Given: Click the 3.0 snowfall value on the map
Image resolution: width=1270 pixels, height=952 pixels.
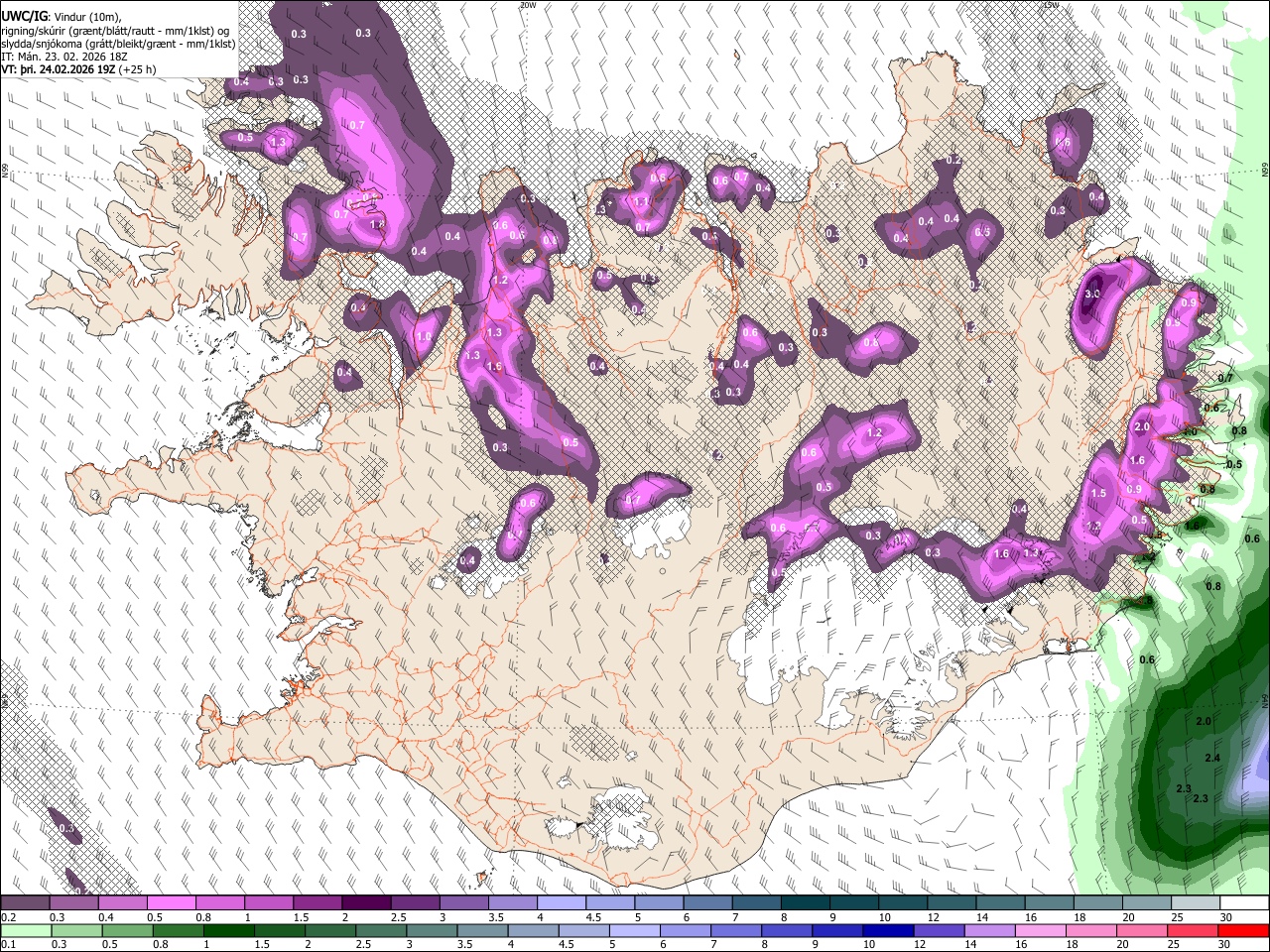Looking at the screenshot, I should (x=1092, y=295).
